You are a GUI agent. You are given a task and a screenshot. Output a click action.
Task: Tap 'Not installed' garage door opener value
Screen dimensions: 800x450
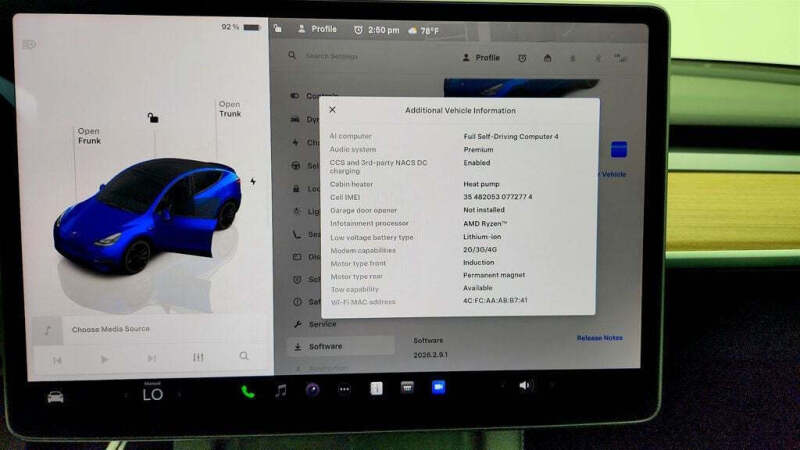484,210
